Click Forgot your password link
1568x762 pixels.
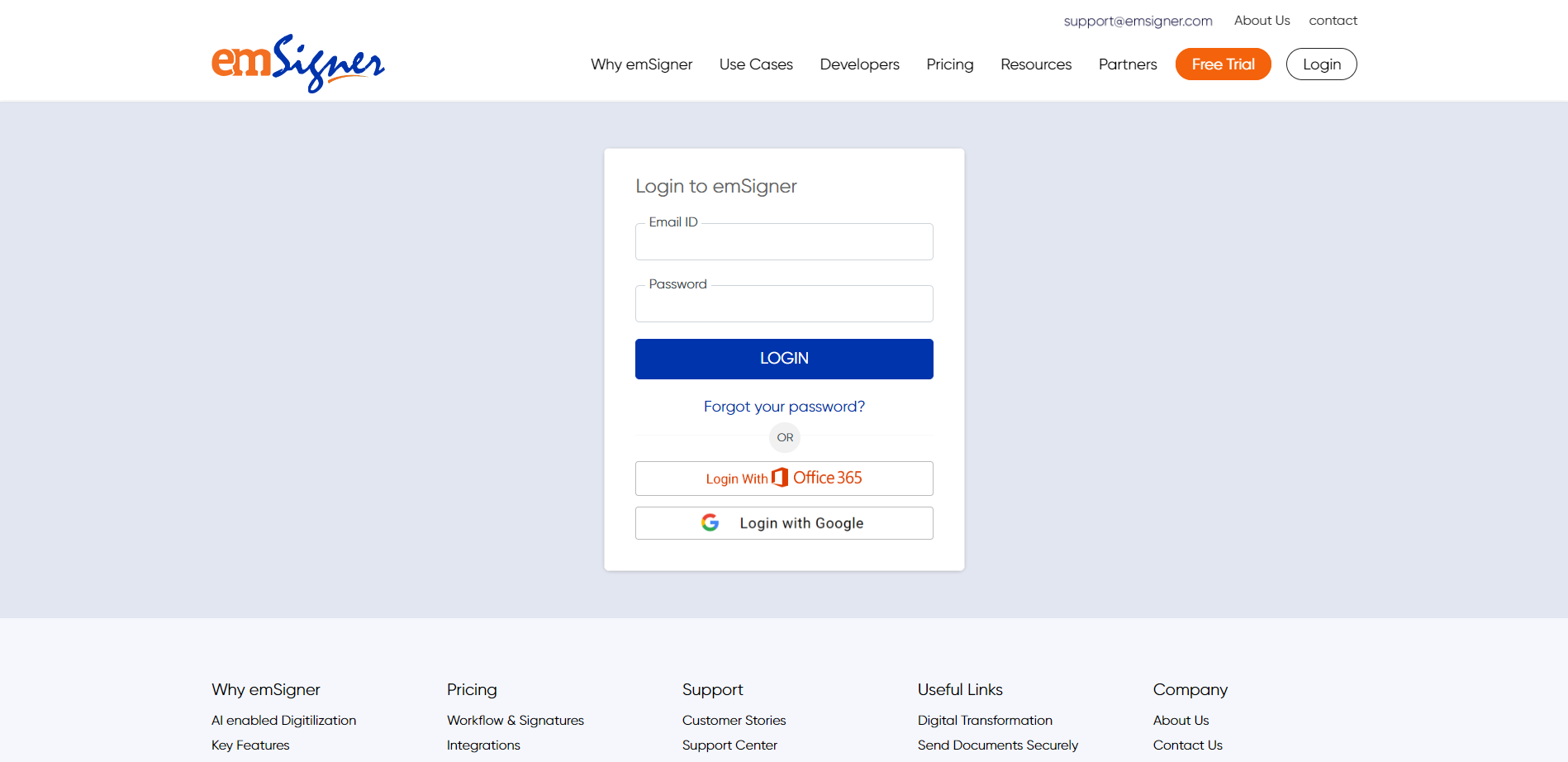[x=784, y=407]
